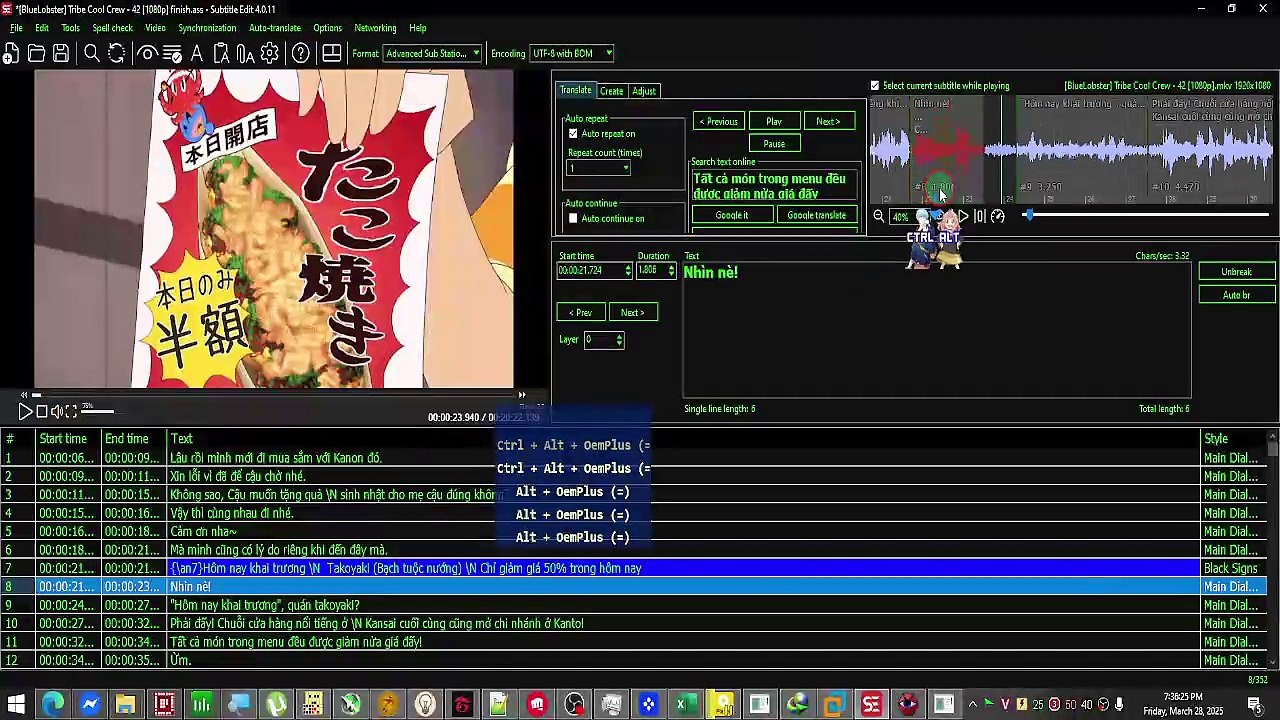Adjust the Start time spinner arrows
This screenshot has height=720, width=1280.
pos(628,271)
